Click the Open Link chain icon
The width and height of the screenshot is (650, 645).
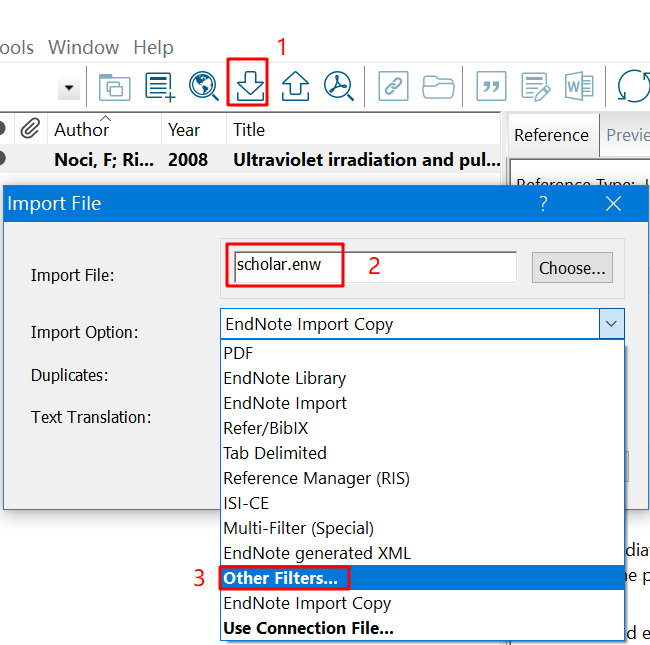(393, 86)
